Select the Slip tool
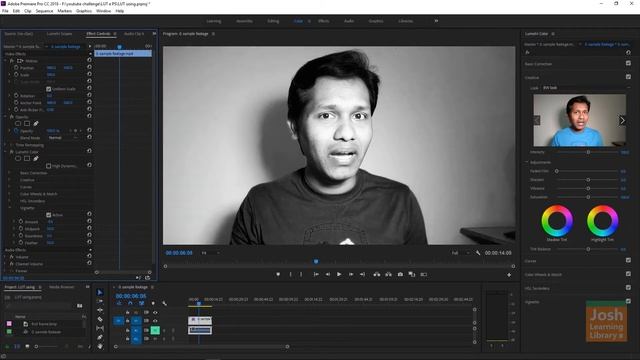The width and height of the screenshot is (640, 360). pos(100,328)
